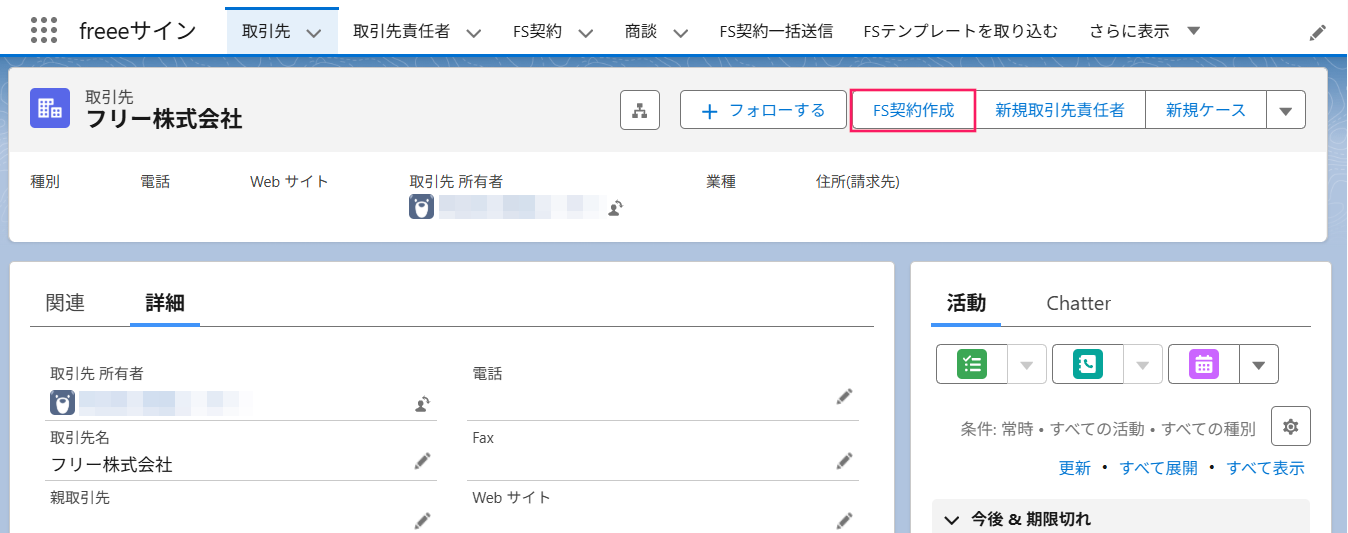The width and height of the screenshot is (1348, 533).
Task: Edit the Fax field pencil
Action: coord(845,461)
